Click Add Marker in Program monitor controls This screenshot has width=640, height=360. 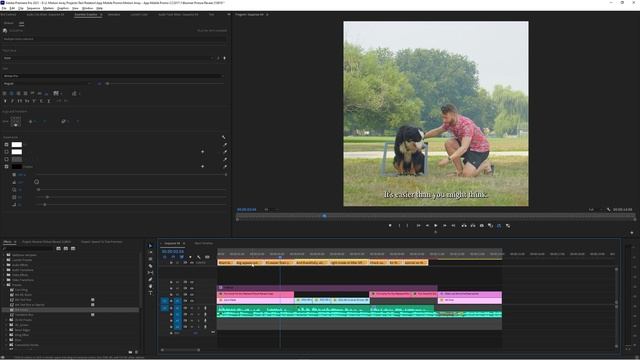point(390,225)
